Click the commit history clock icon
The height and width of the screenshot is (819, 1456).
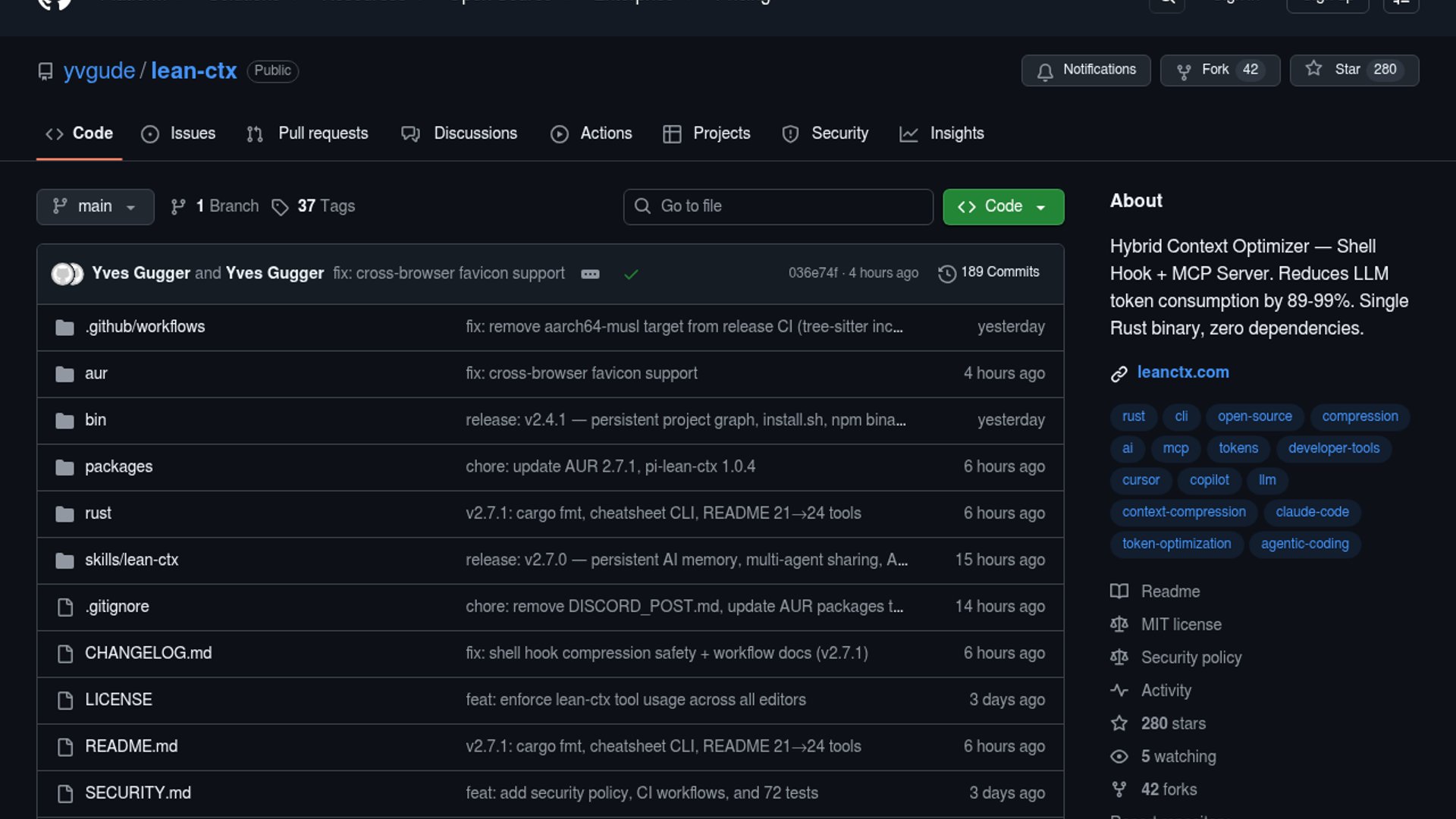[946, 274]
